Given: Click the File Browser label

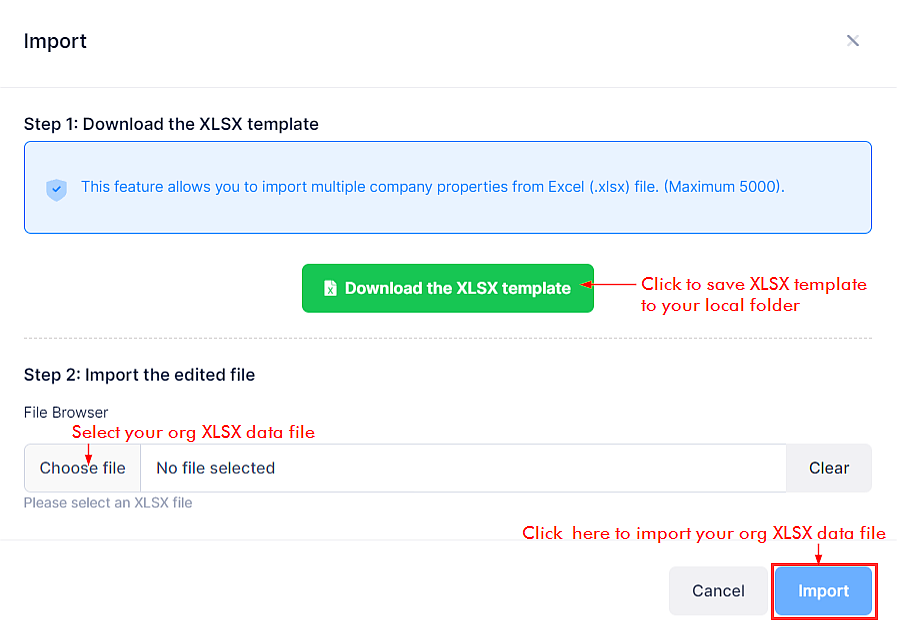Looking at the screenshot, I should tap(66, 412).
